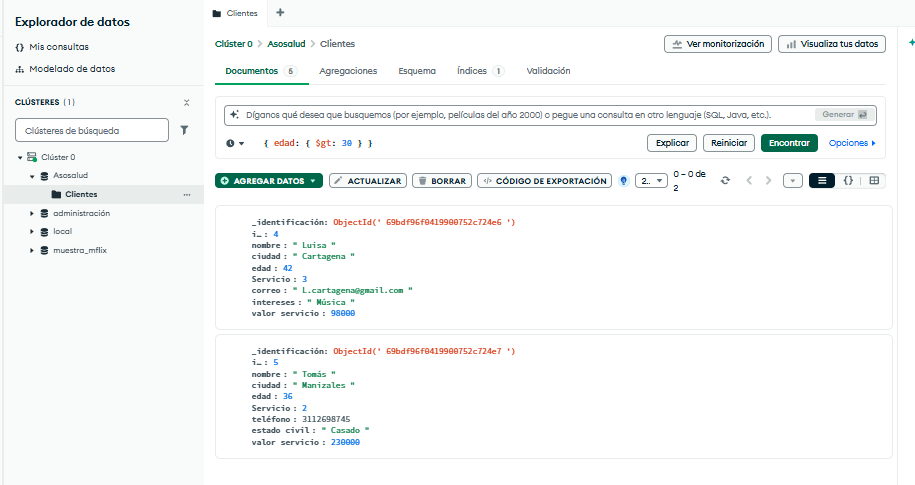
Task: Open the documents-per-page dropdown
Action: (650, 181)
